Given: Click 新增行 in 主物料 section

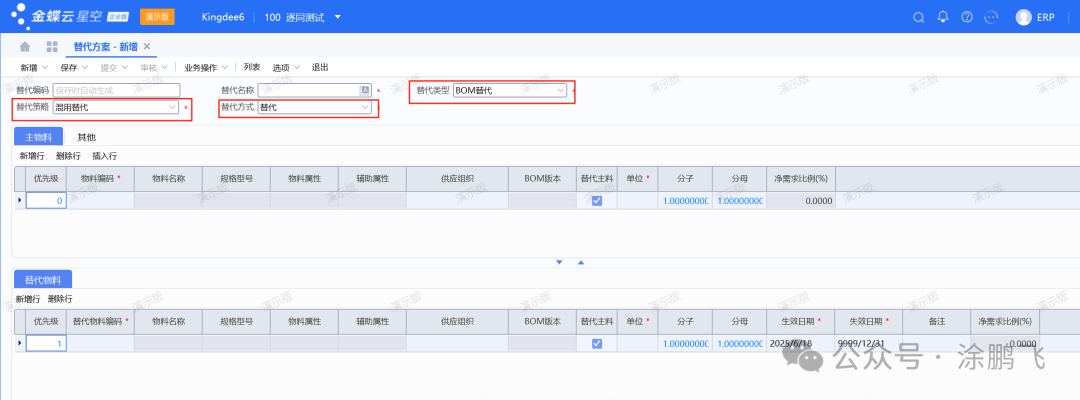Looking at the screenshot, I should point(32,156).
